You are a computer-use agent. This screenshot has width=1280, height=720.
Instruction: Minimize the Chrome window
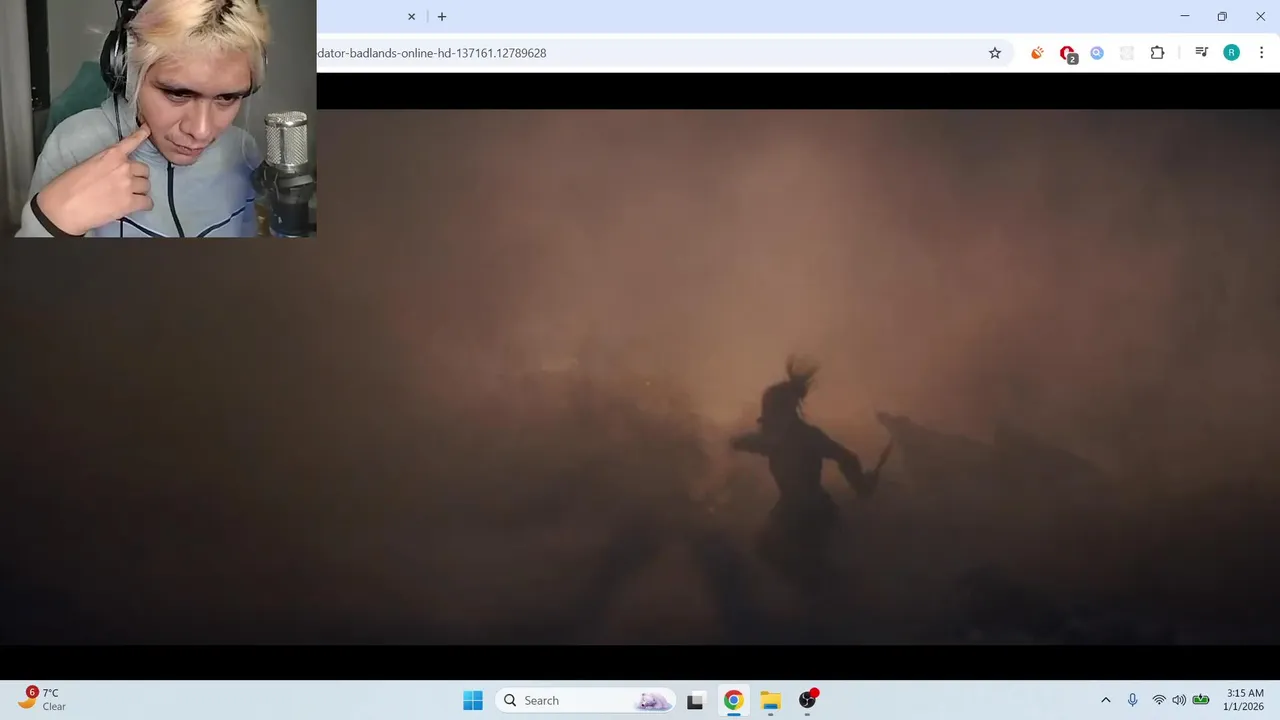1185,16
